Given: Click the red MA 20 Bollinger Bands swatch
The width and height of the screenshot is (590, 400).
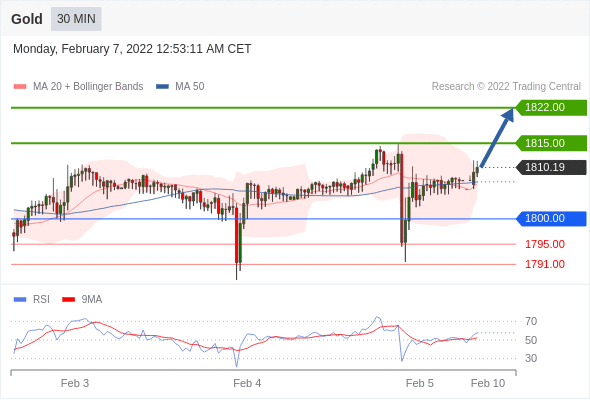Looking at the screenshot, I should [20, 87].
